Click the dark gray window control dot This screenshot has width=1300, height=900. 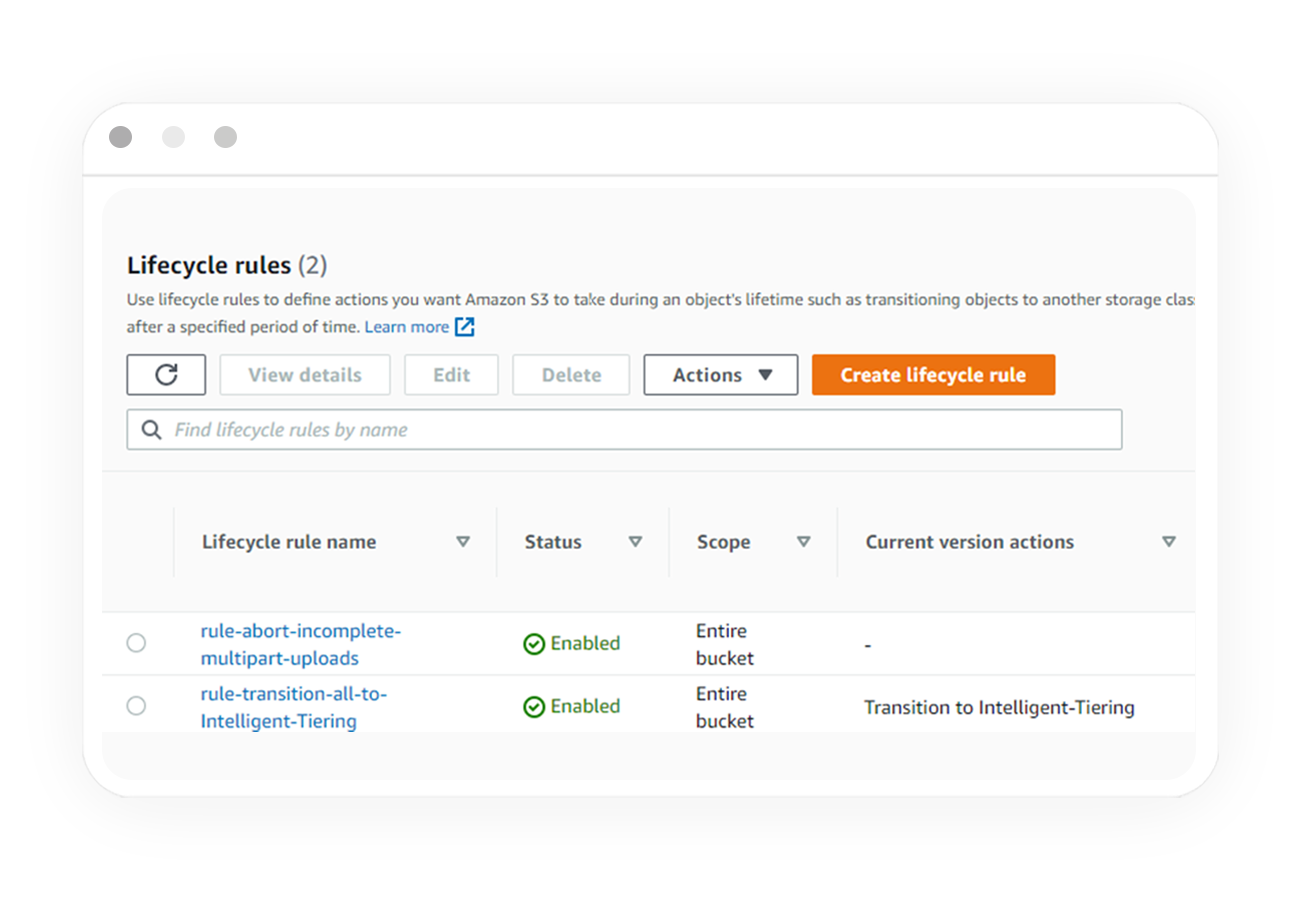[120, 137]
